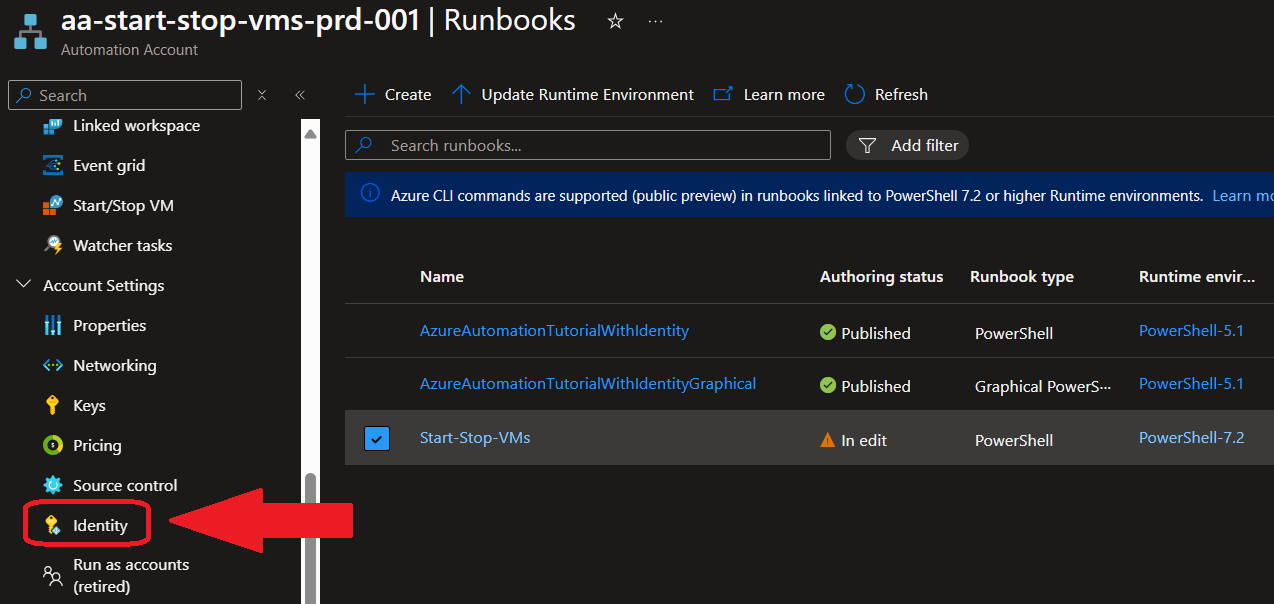Open the AzureAutomationTutorialWithIdentity runbook
The image size is (1274, 604).
click(x=554, y=330)
